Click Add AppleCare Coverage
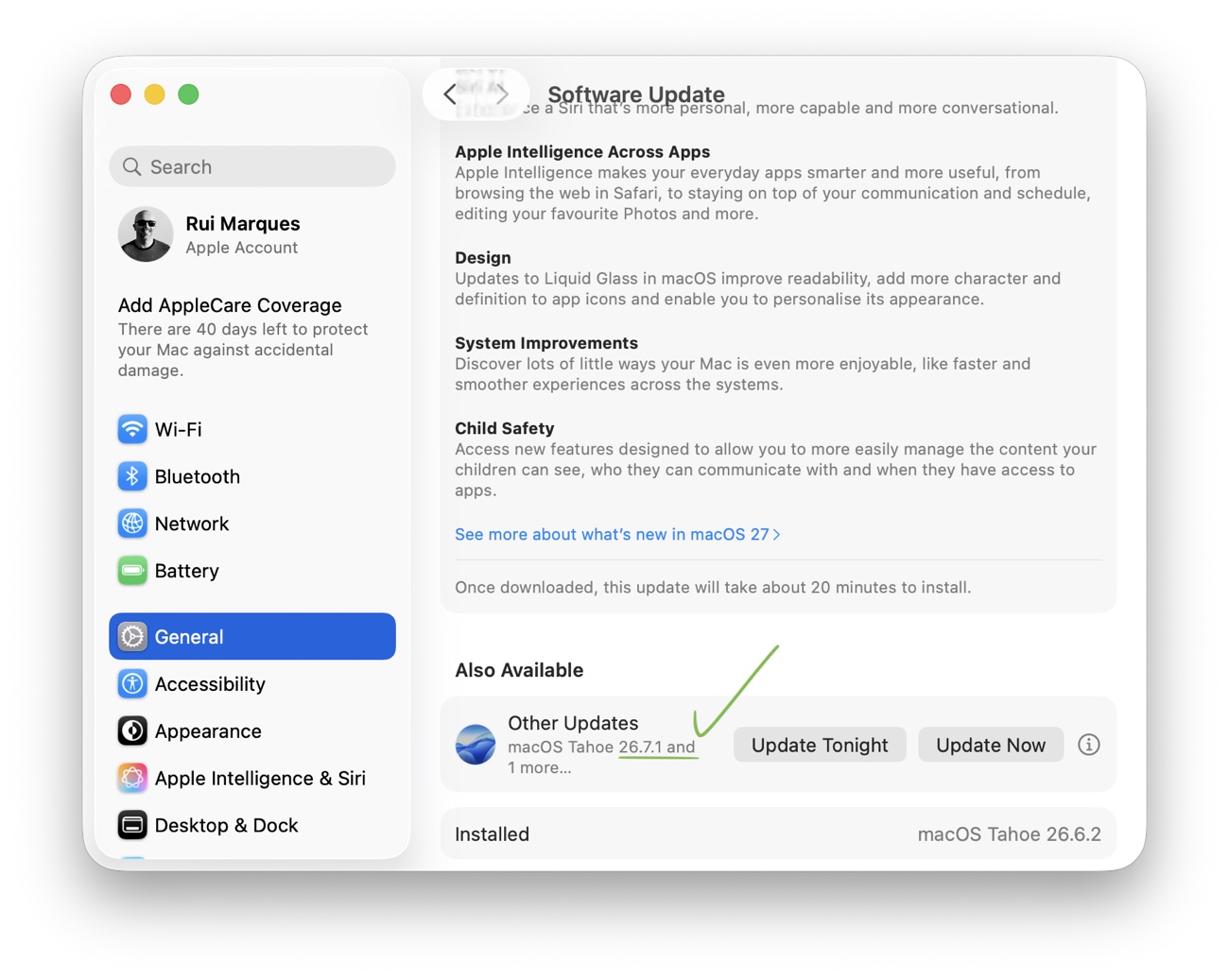 (230, 305)
